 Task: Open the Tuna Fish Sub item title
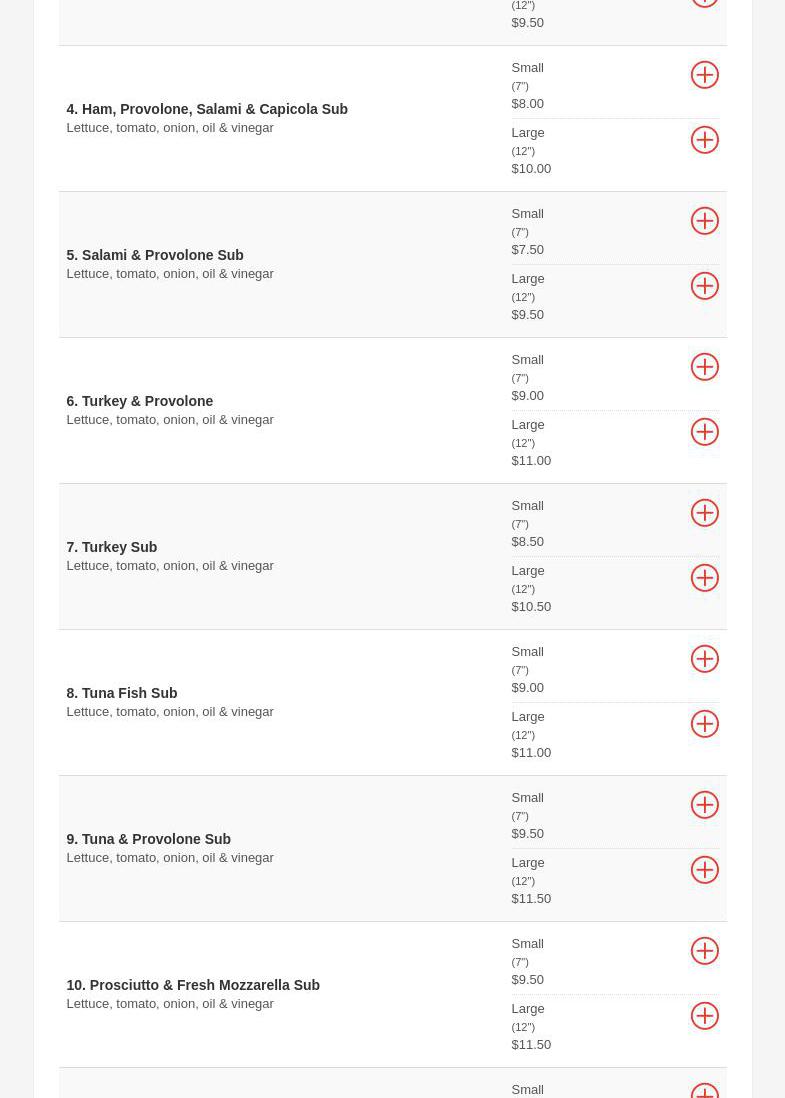click(122, 693)
